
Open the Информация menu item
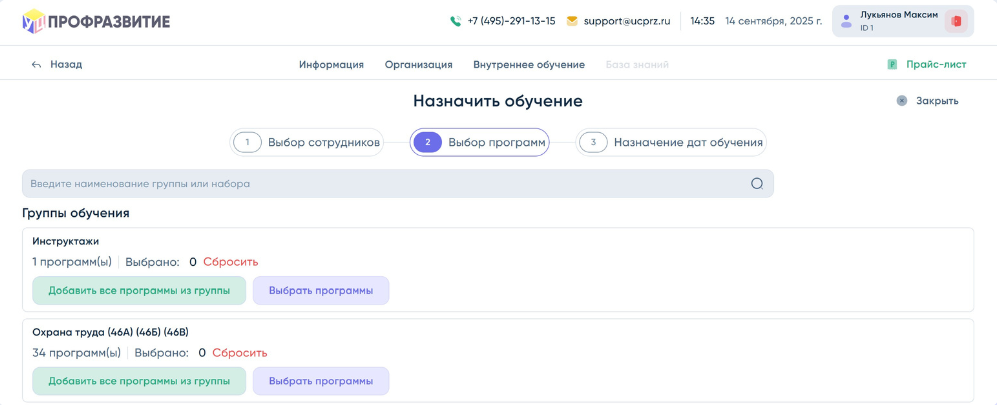point(331,65)
